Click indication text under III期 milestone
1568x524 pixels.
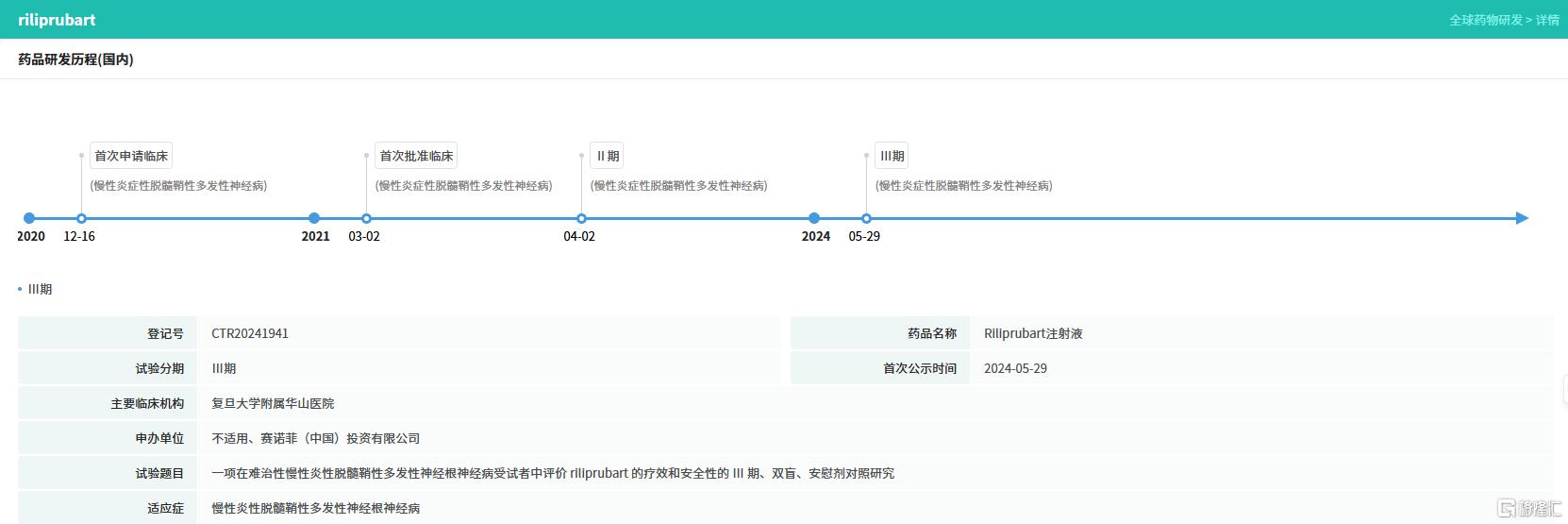pos(963,185)
